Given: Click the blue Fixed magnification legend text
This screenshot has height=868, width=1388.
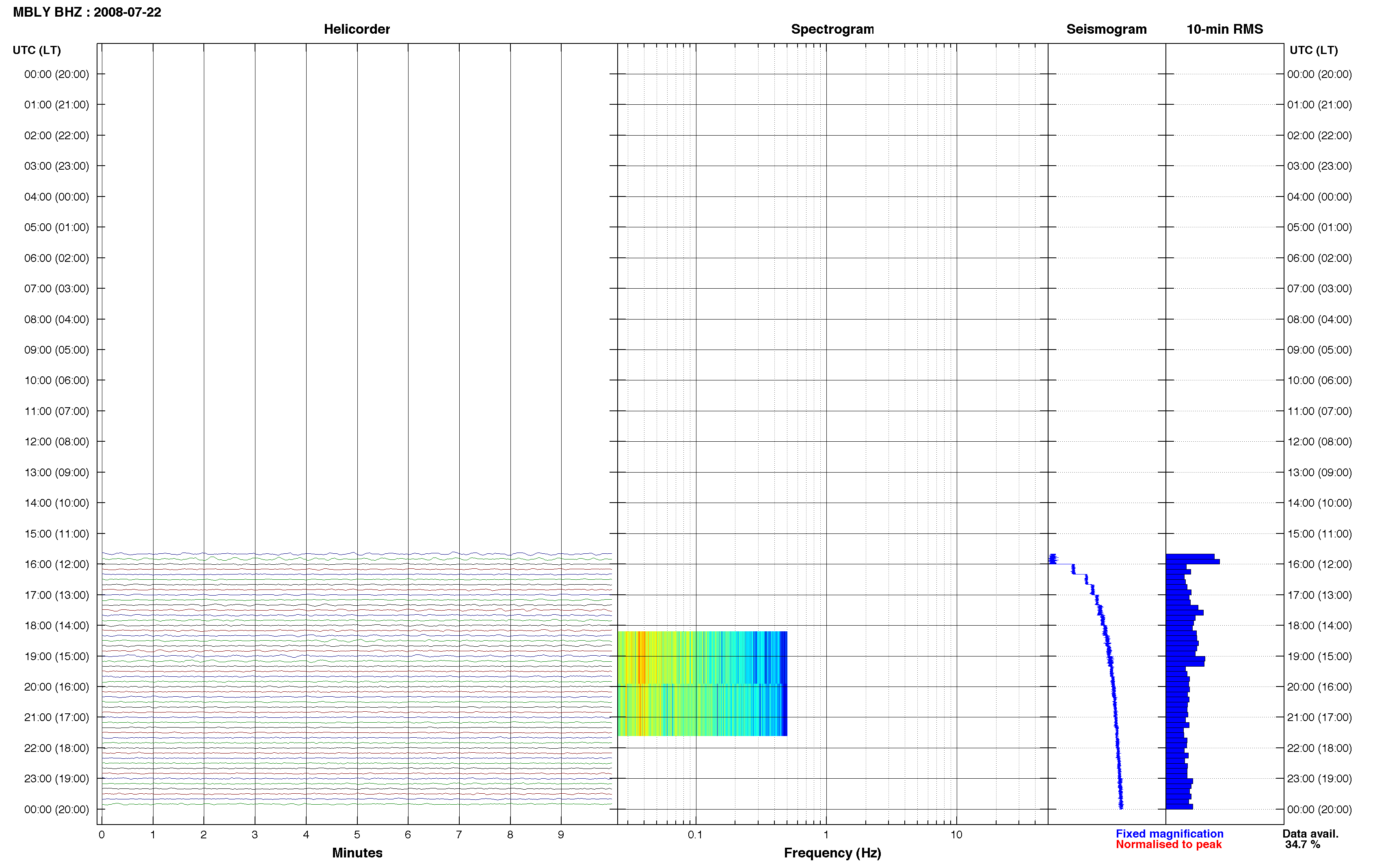Looking at the screenshot, I should point(1169,833).
